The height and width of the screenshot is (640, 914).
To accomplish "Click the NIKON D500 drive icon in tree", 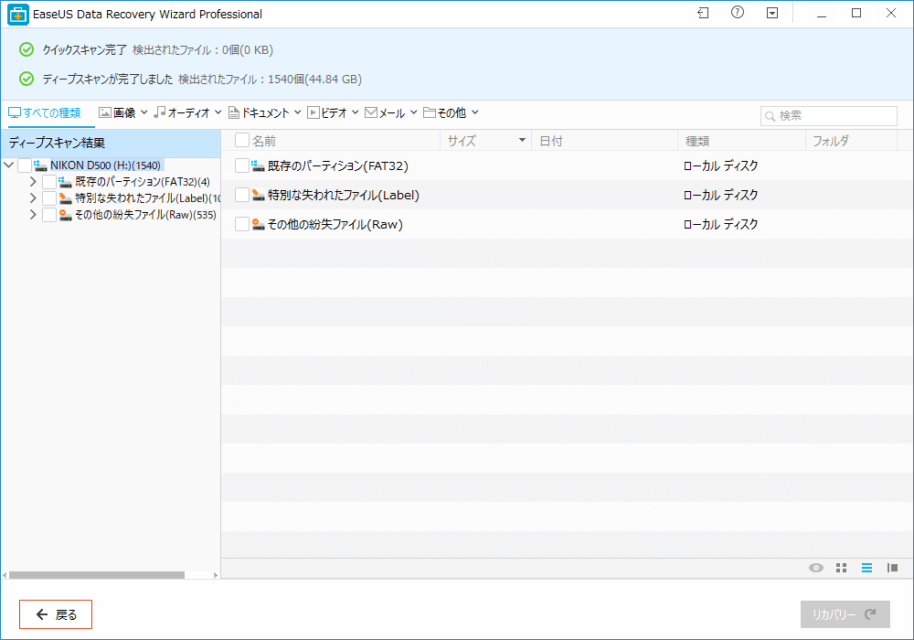I will click(x=40, y=166).
